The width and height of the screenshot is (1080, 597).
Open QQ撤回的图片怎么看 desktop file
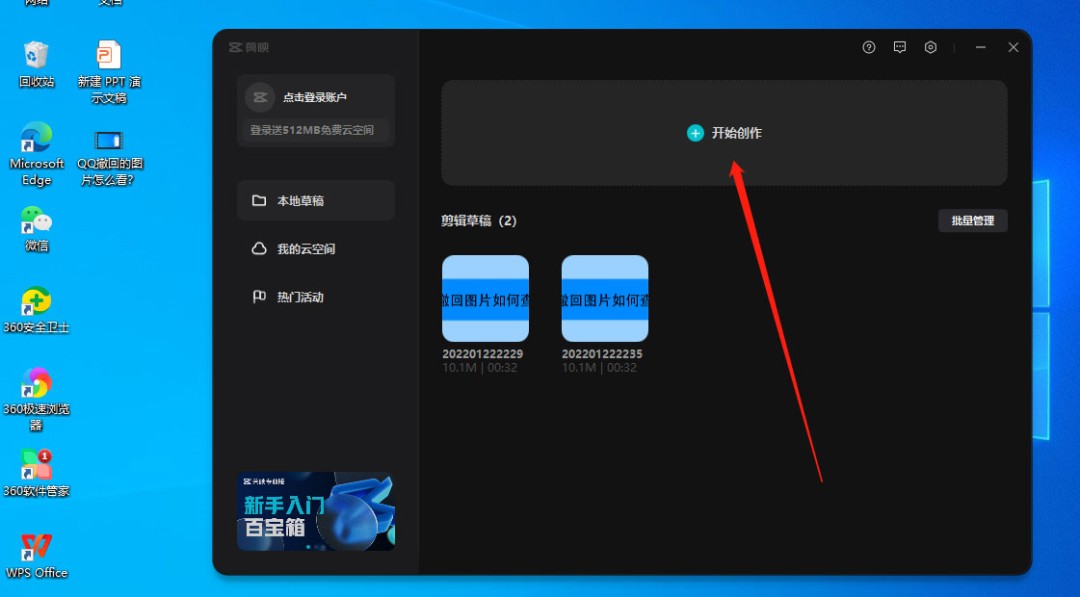(x=109, y=156)
